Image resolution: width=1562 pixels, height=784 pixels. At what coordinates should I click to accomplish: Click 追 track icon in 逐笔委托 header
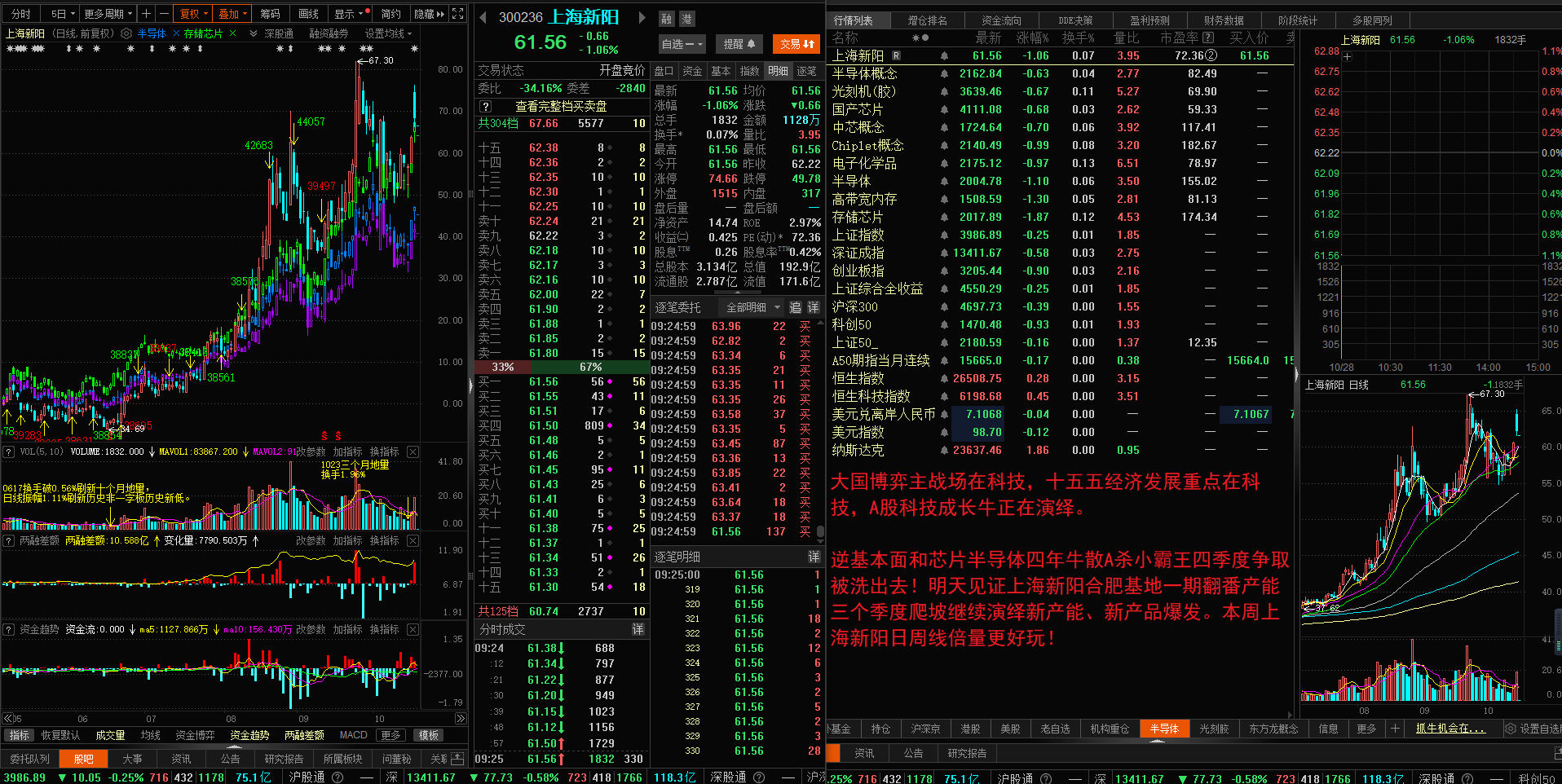(x=796, y=307)
